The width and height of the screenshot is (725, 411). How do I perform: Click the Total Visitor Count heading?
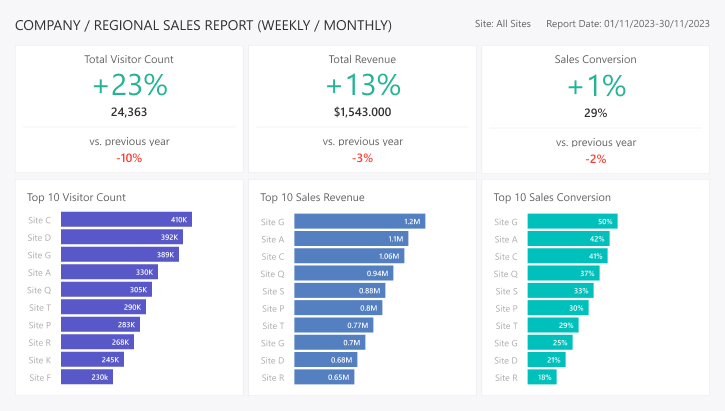(129, 59)
